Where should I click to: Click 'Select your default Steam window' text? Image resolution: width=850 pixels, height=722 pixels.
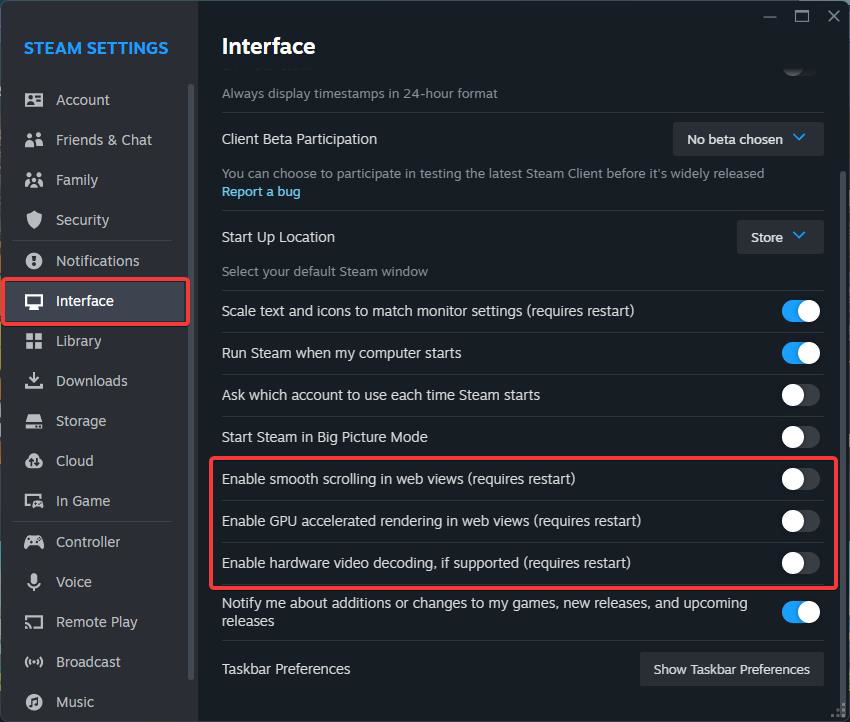tap(325, 272)
